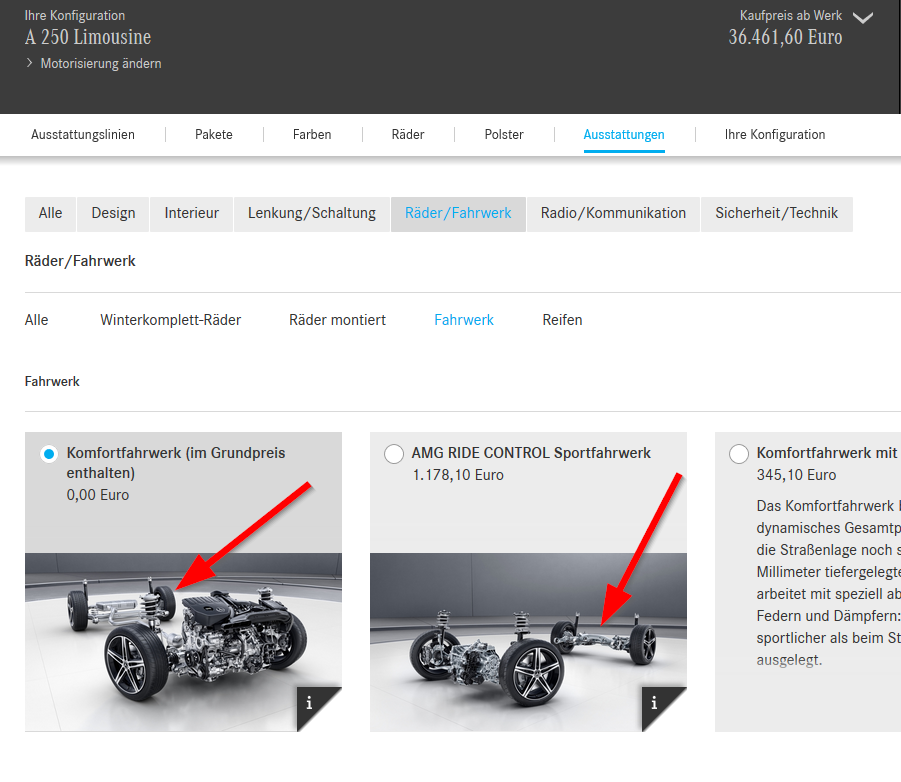Click the 1.178,10 Euro price text
This screenshot has width=901, height=782.
pos(458,475)
